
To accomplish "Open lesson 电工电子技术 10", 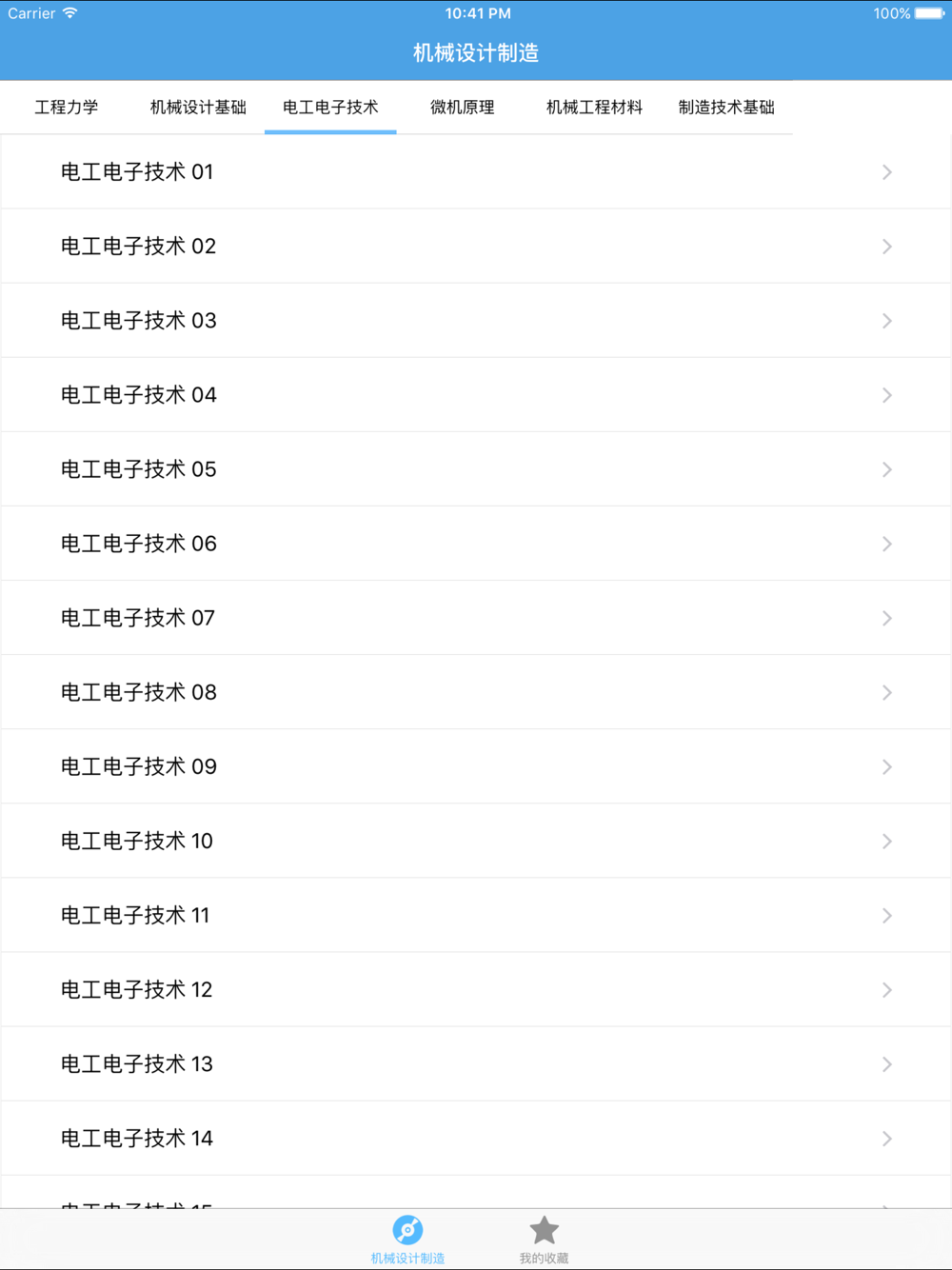I will pyautogui.click(x=476, y=841).
